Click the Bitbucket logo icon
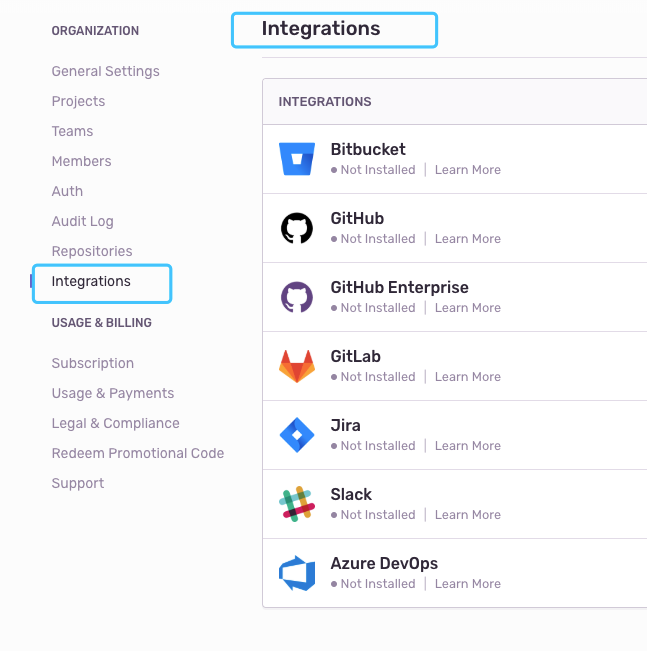 [x=297, y=159]
